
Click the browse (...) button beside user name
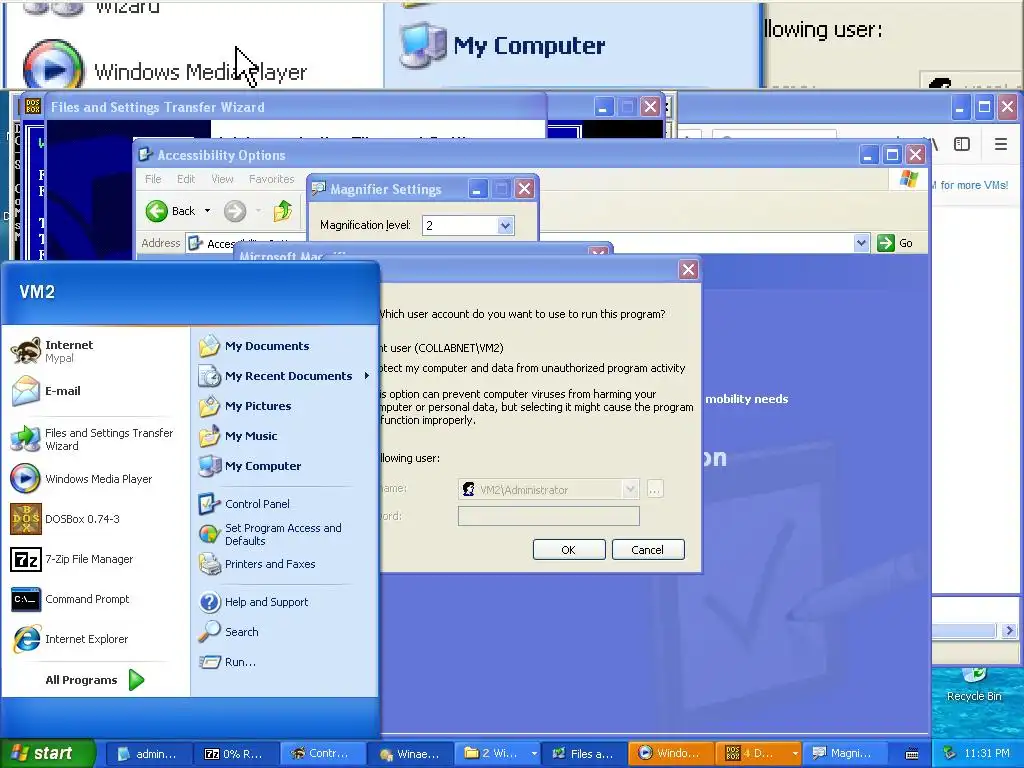tap(654, 489)
